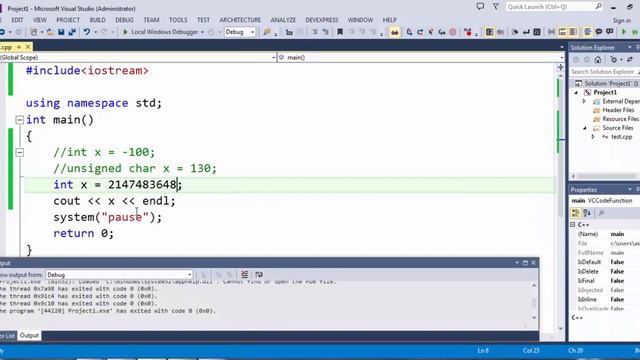
Task: Click the binoculars find icon
Action: coord(395,32)
